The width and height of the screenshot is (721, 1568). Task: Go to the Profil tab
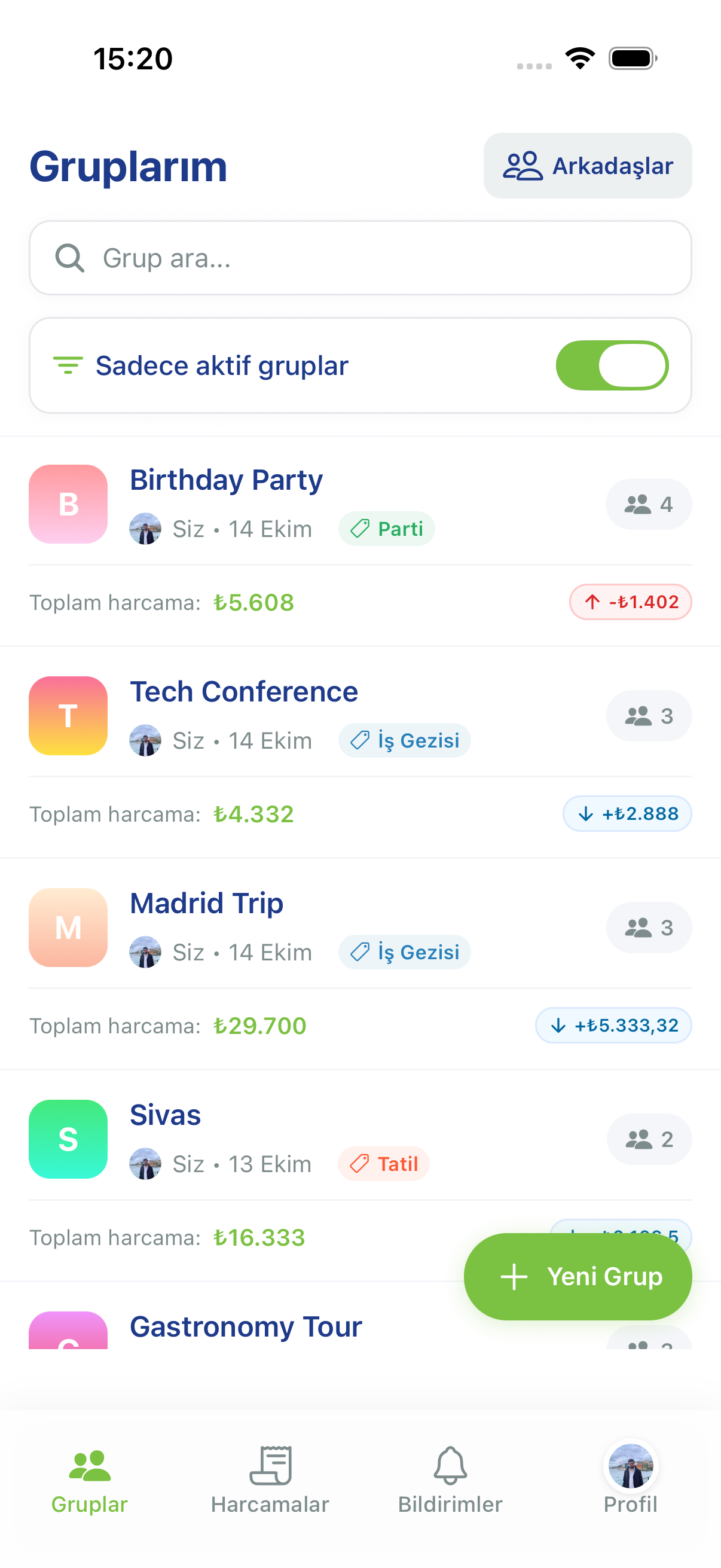pyautogui.click(x=630, y=1479)
